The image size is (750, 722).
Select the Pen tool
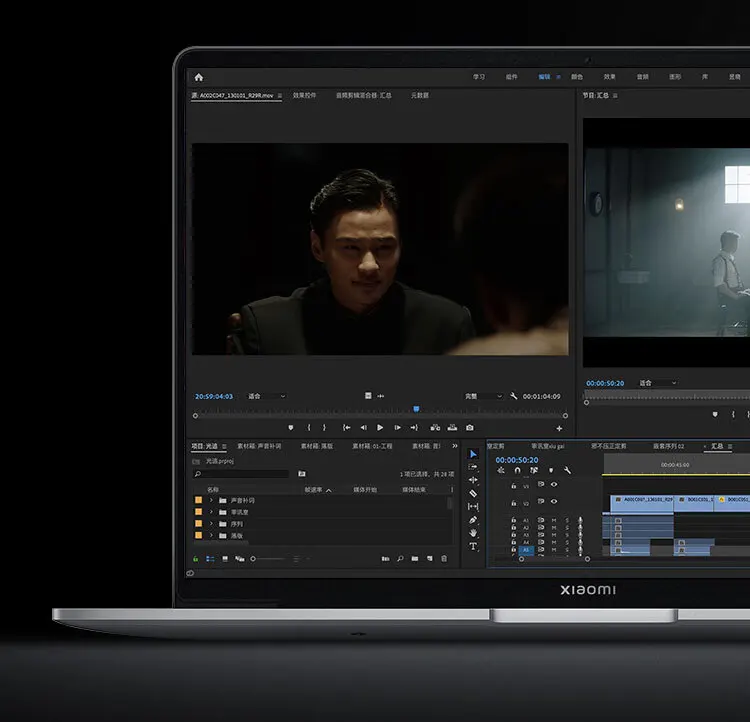click(x=473, y=520)
